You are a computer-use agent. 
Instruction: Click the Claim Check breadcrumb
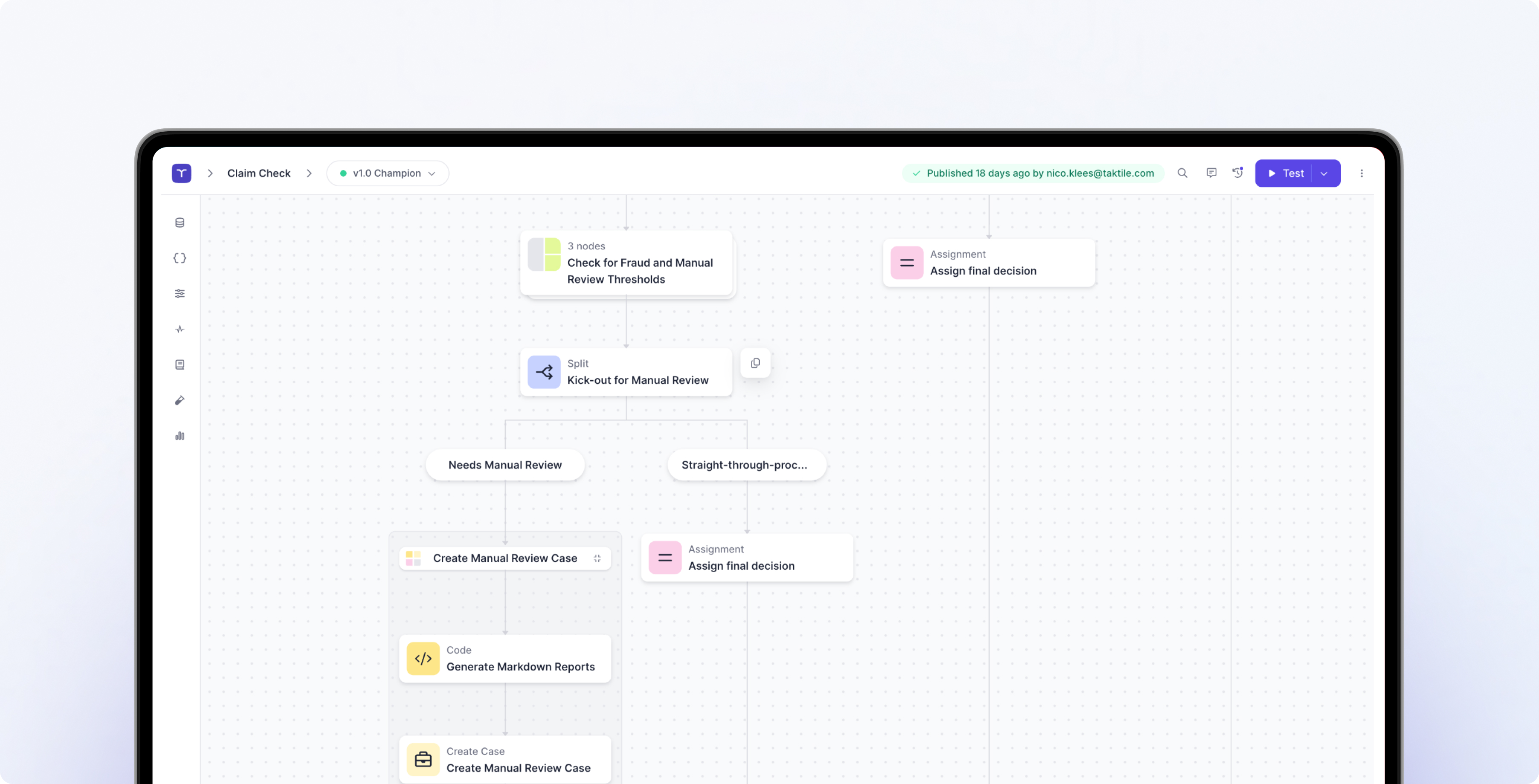(259, 173)
